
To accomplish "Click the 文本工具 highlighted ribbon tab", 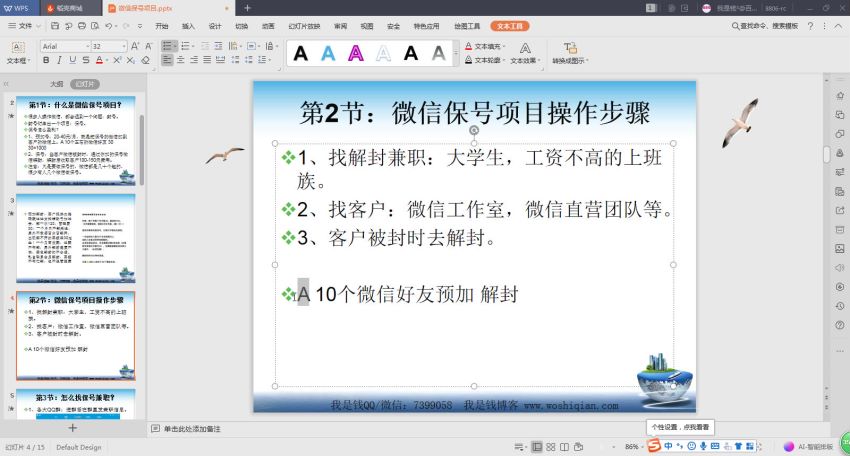I will click(510, 26).
